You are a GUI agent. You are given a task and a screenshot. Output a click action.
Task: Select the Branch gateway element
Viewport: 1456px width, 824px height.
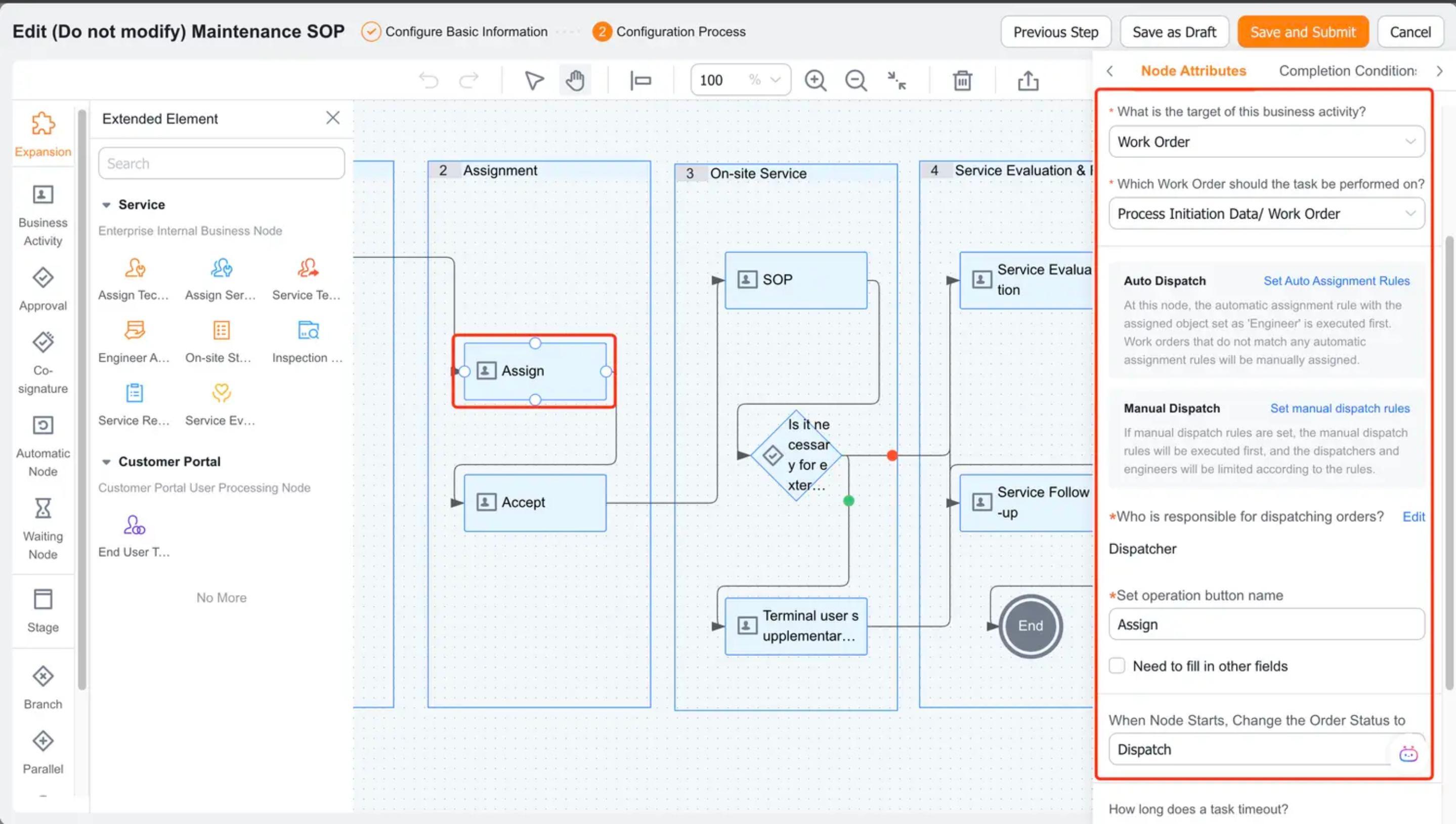[x=43, y=688]
